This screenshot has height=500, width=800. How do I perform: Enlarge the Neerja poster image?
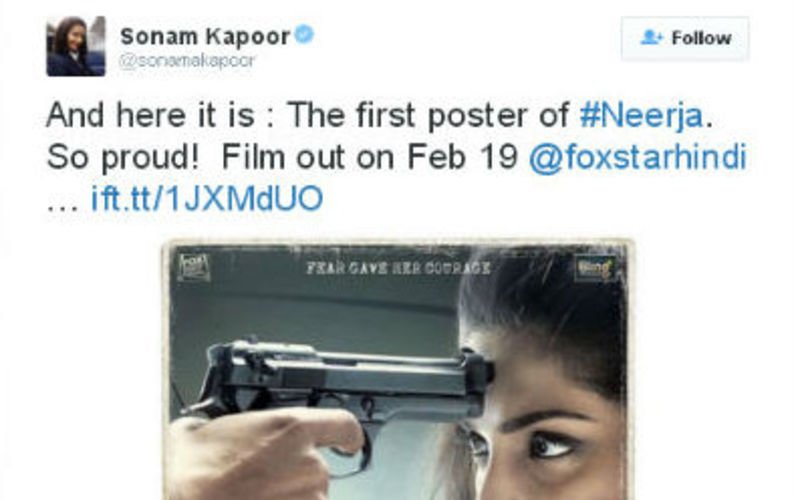point(396,370)
